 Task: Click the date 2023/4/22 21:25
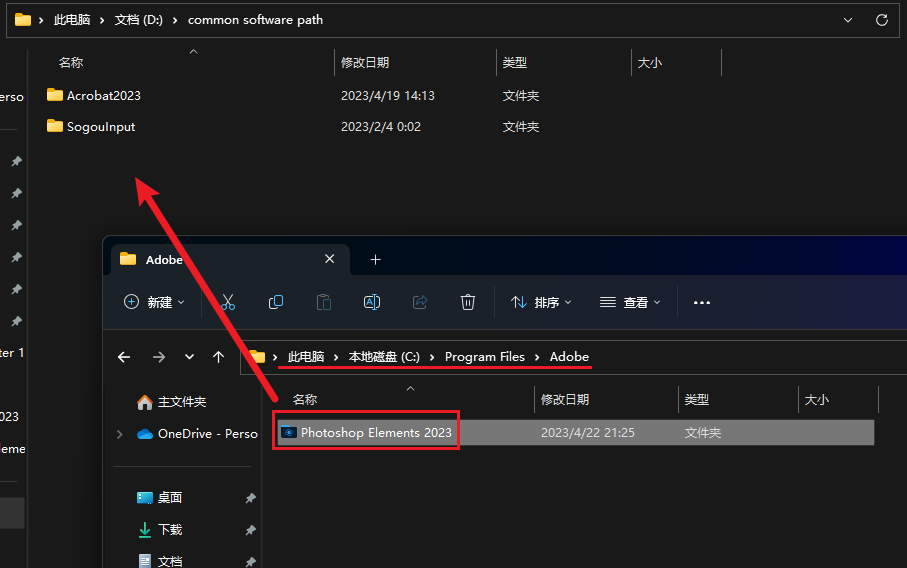588,433
